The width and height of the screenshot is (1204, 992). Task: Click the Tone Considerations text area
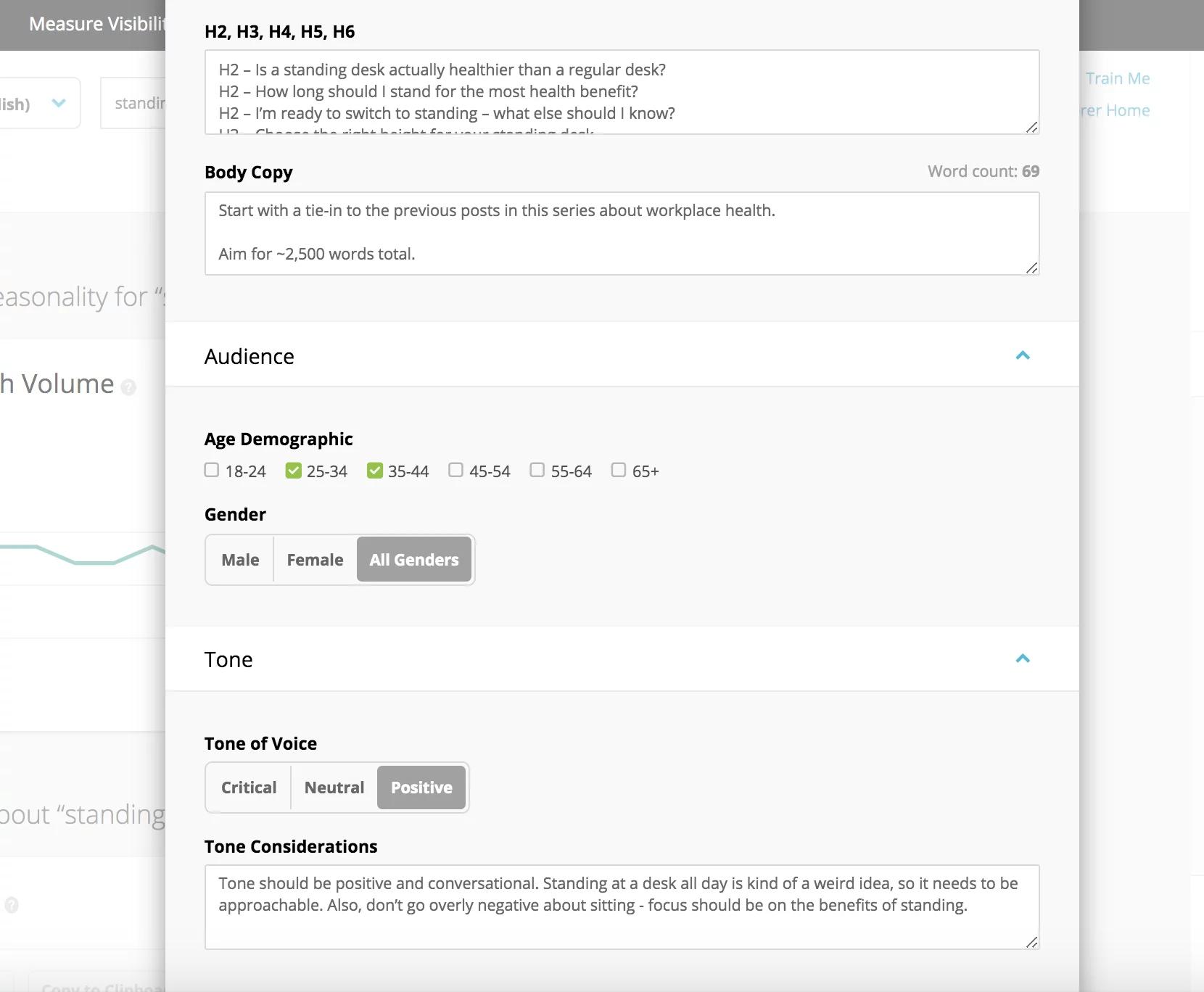click(622, 907)
